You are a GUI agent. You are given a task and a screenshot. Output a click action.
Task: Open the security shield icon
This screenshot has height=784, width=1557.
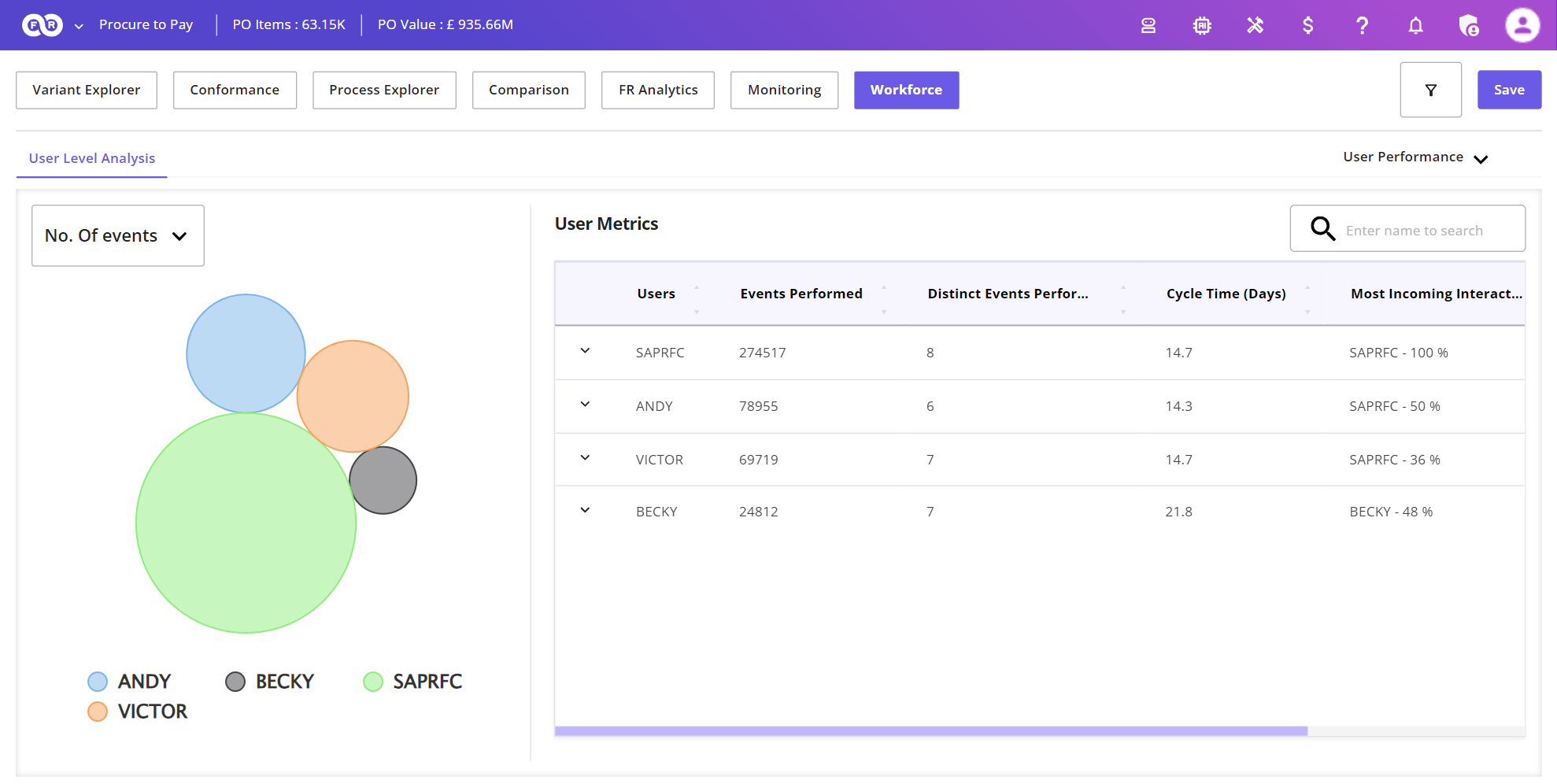click(x=1469, y=25)
